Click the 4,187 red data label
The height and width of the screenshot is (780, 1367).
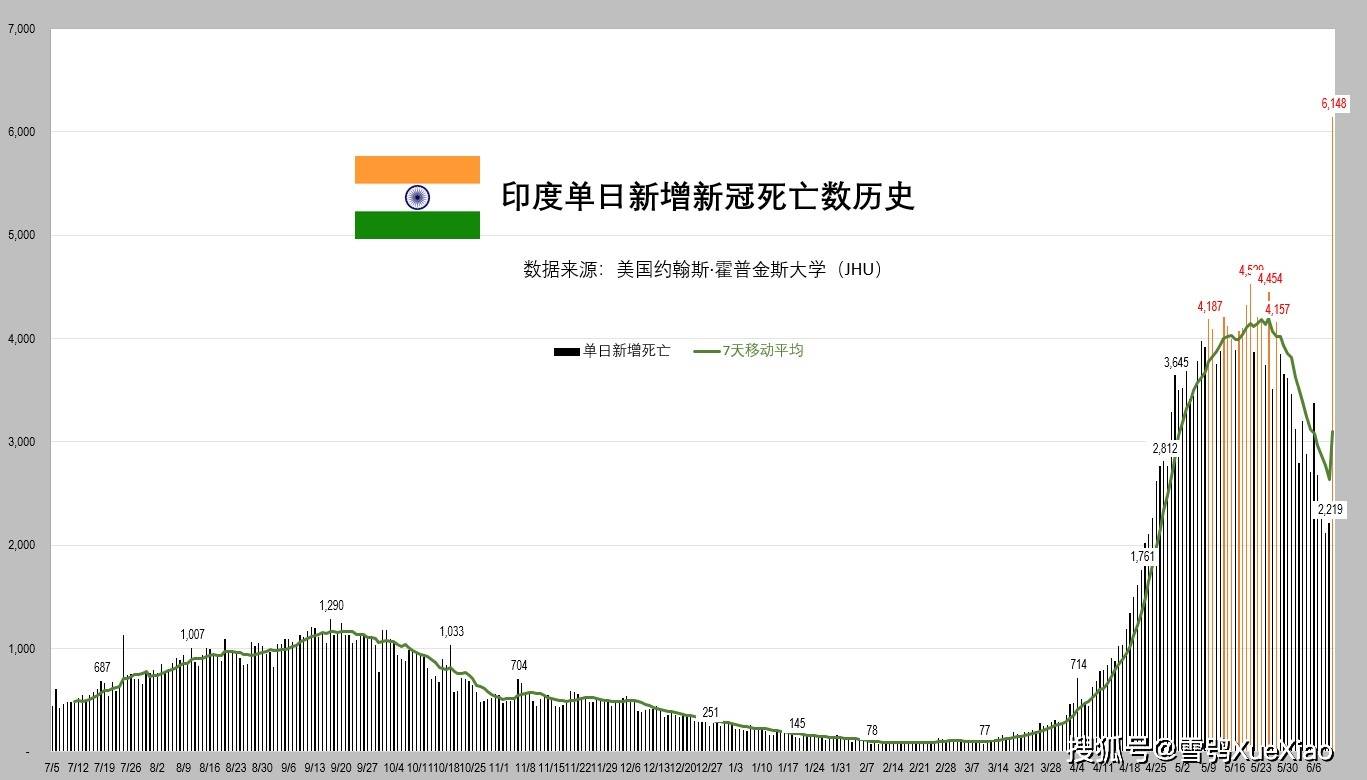pos(1210,307)
